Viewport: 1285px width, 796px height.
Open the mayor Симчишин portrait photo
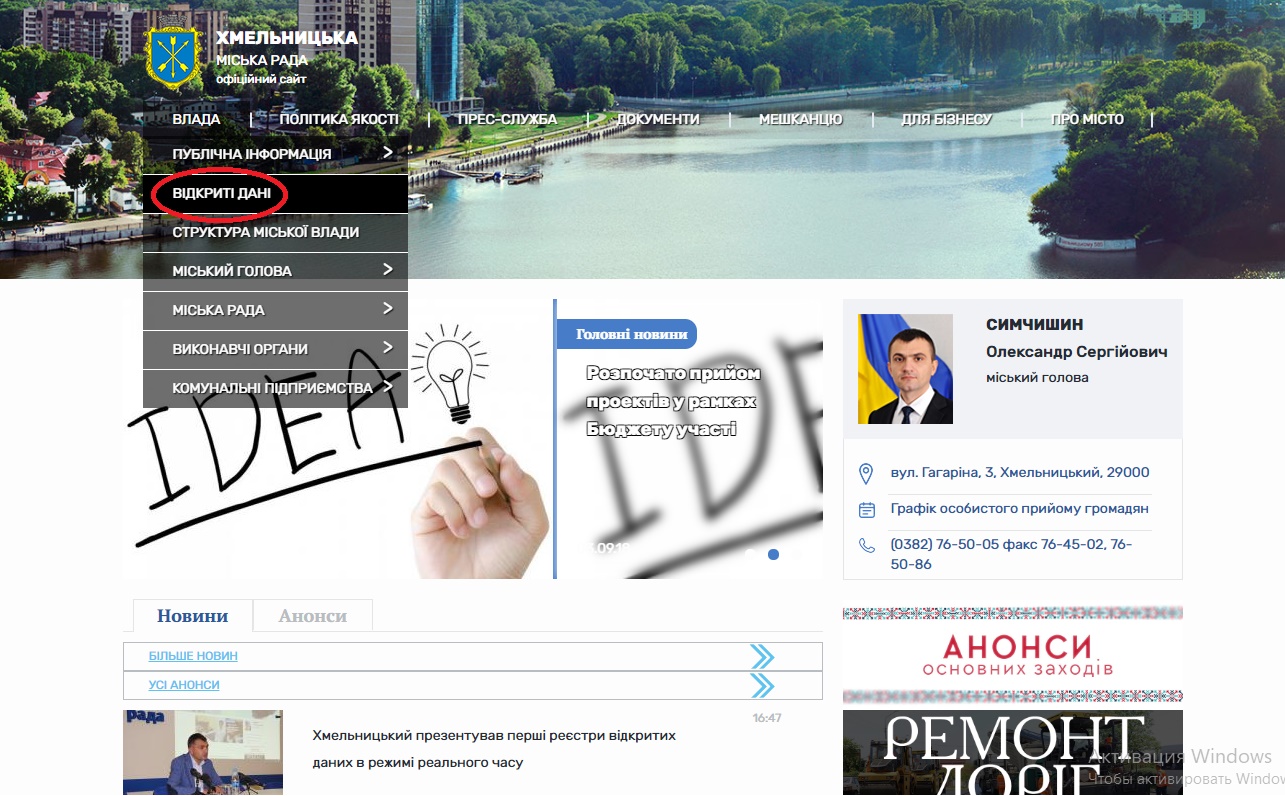(x=905, y=369)
